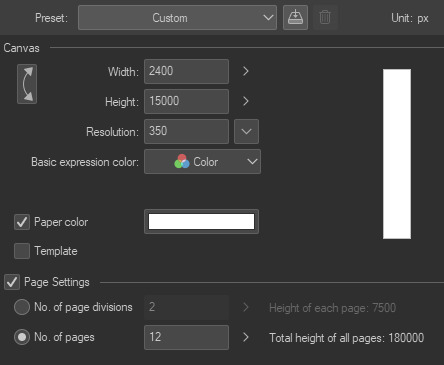Click the Resolution input field
Screen dimensions: 444x365
point(186,131)
